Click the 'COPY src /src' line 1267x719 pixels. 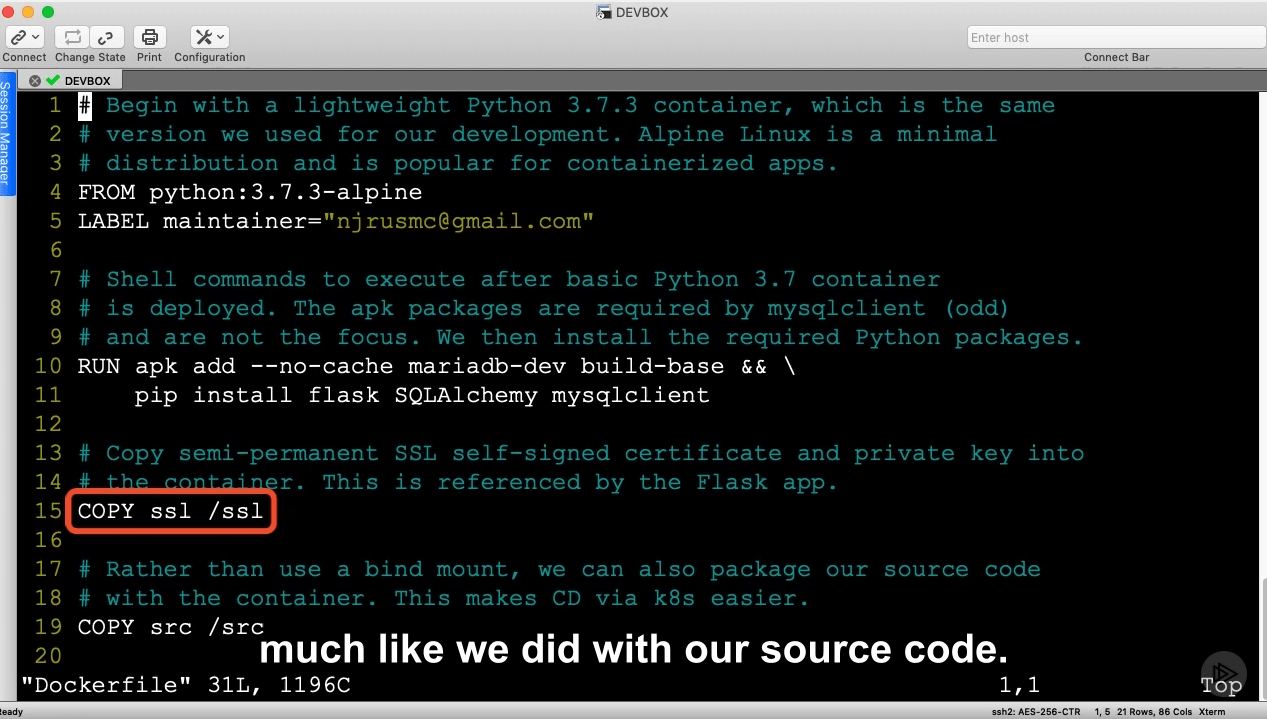click(171, 627)
